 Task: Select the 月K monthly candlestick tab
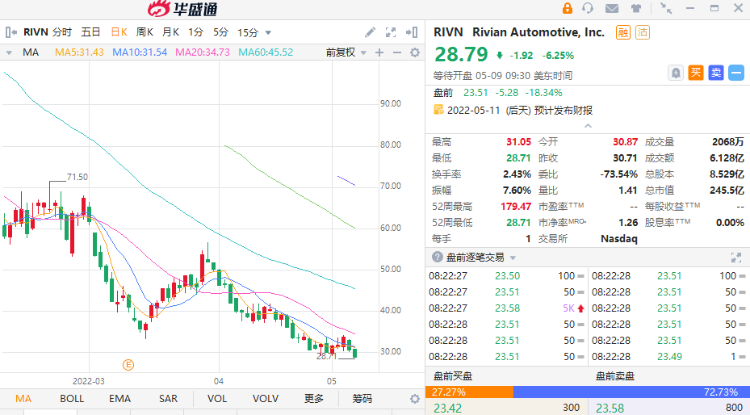(170, 32)
